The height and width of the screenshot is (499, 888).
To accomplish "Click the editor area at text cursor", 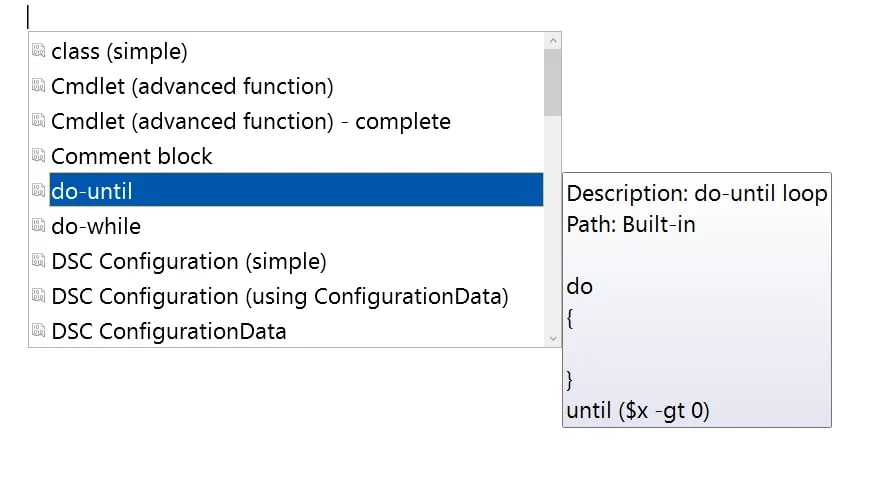I will [x=28, y=17].
